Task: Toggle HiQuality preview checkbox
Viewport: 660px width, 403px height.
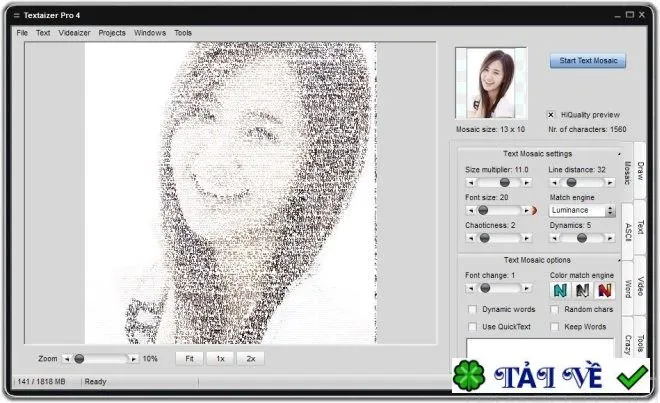Action: tap(551, 115)
